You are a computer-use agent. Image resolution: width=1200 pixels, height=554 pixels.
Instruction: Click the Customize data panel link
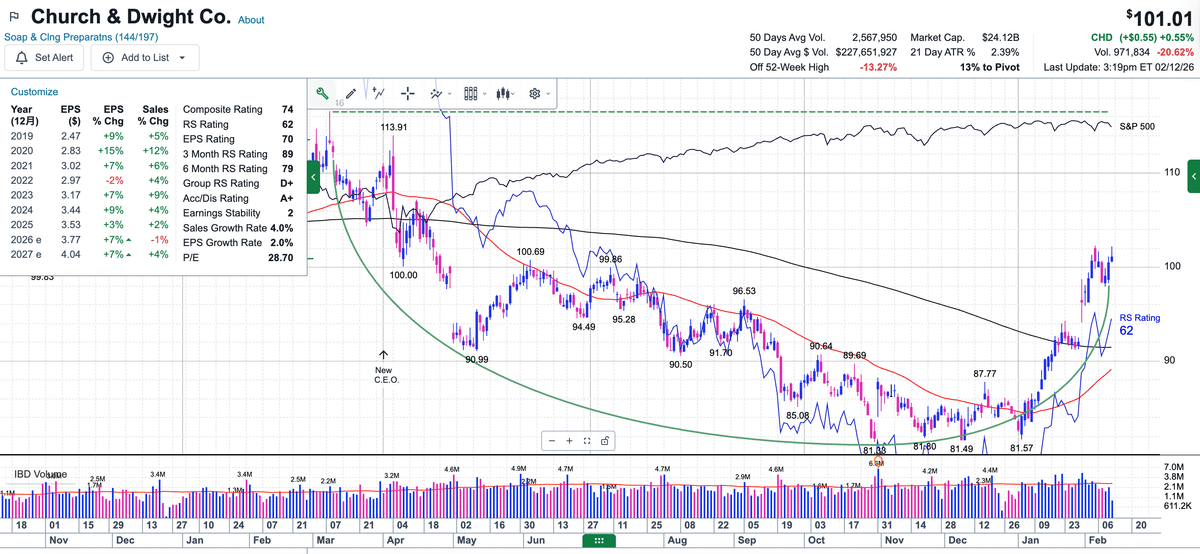(x=34, y=91)
